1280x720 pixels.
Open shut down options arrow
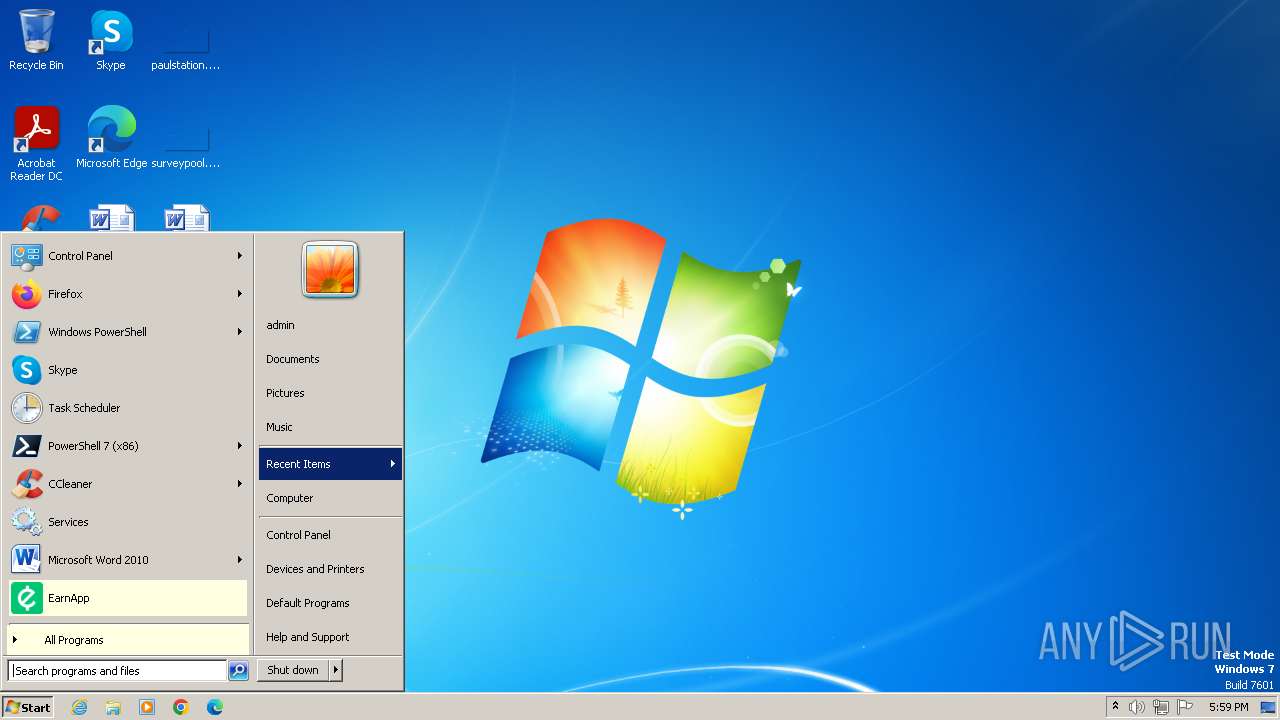click(x=336, y=670)
